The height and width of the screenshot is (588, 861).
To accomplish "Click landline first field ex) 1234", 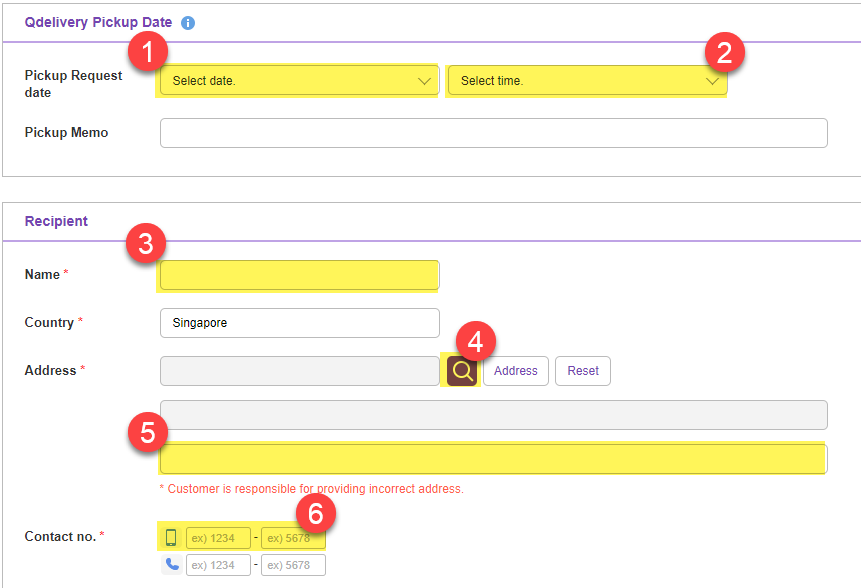I will coord(218,565).
